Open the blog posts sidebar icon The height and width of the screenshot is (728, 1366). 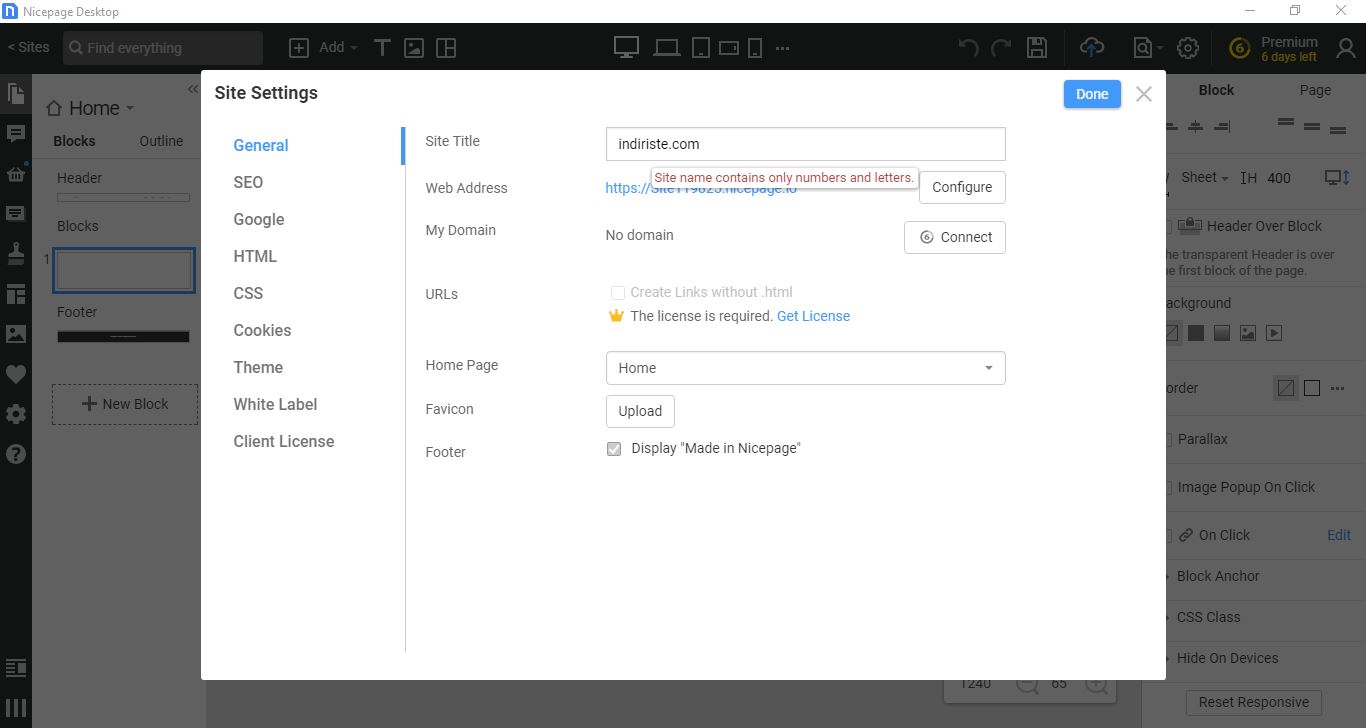[x=16, y=214]
